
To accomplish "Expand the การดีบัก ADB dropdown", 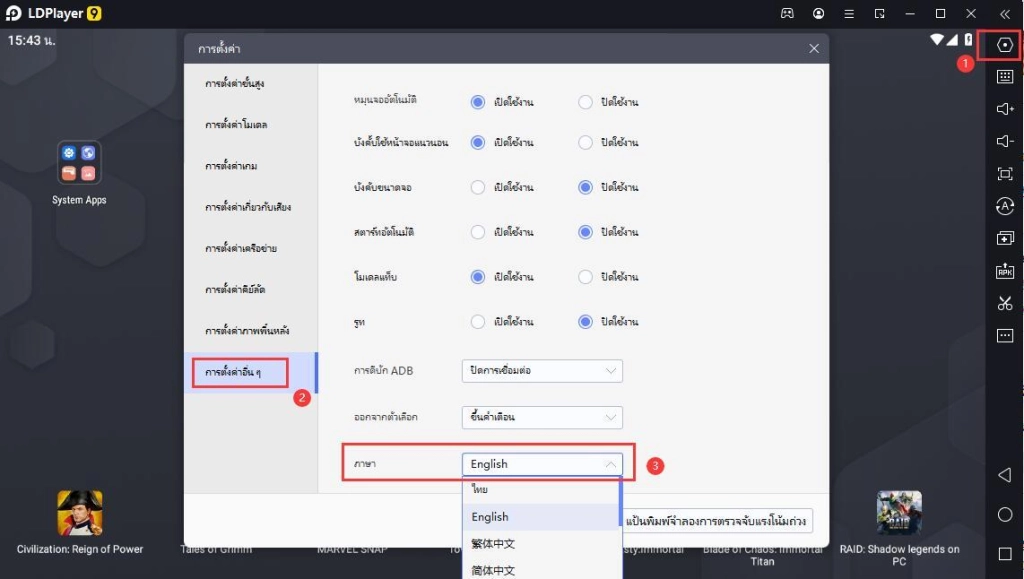I will pos(542,371).
